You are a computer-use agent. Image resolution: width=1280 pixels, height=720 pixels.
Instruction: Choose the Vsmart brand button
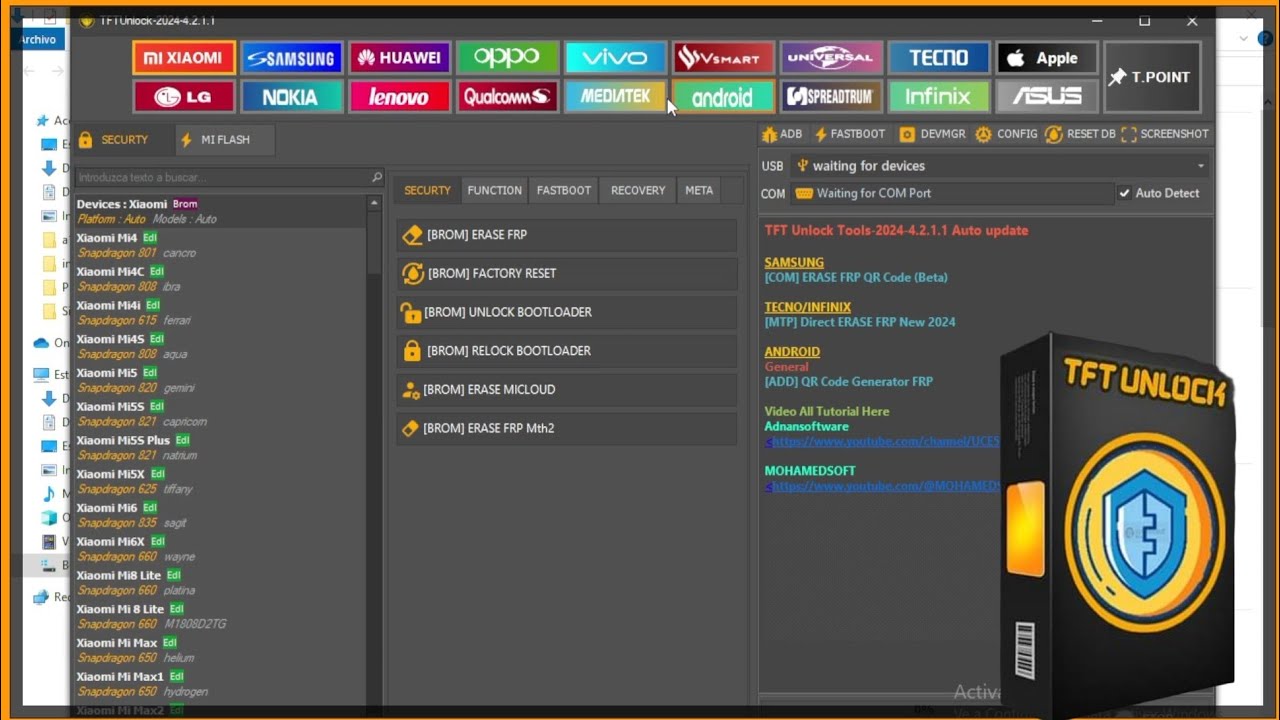pyautogui.click(x=723, y=58)
